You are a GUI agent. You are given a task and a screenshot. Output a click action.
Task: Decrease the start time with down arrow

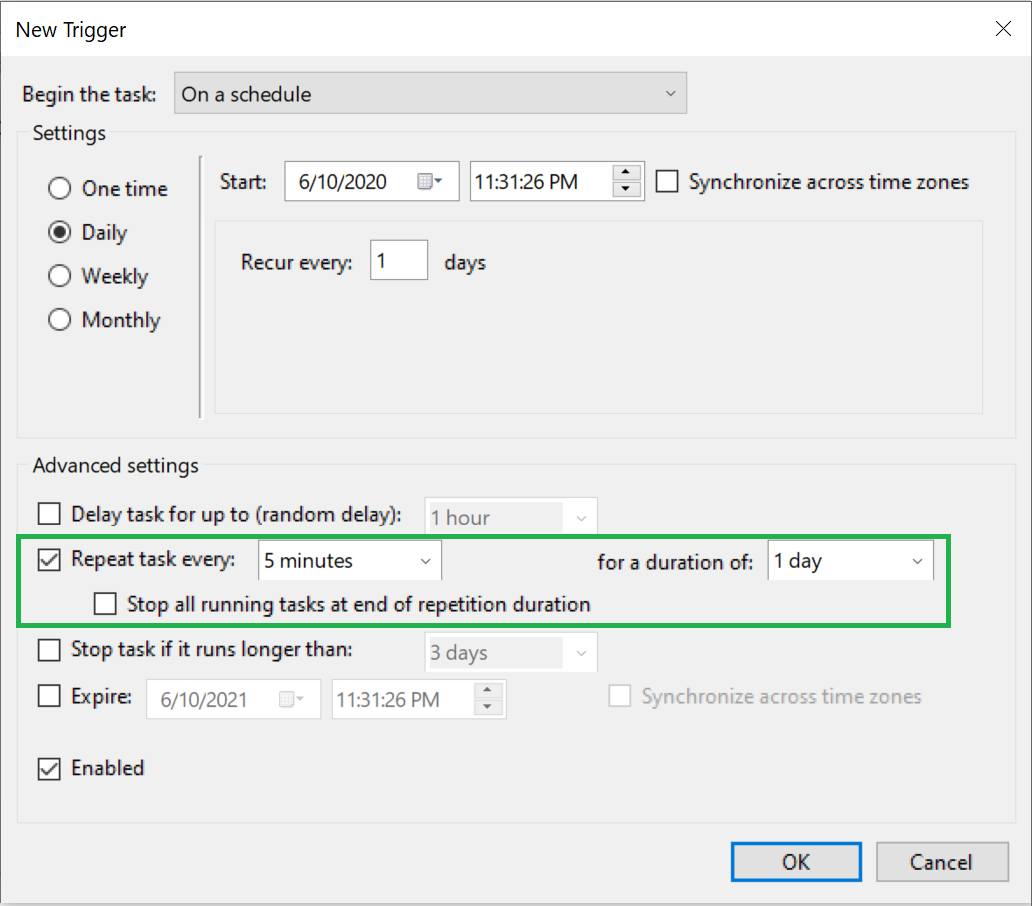coord(627,190)
